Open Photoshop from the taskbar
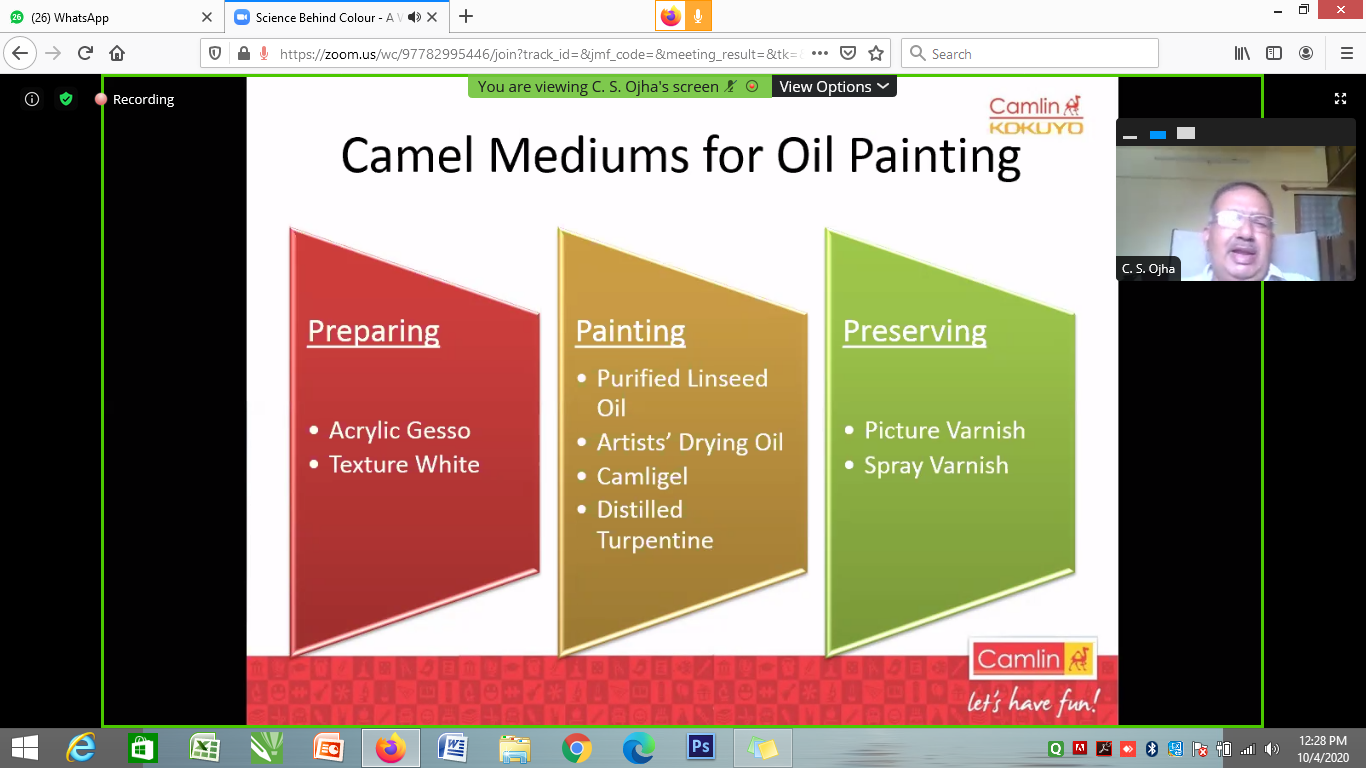This screenshot has height=768, width=1366. point(700,747)
